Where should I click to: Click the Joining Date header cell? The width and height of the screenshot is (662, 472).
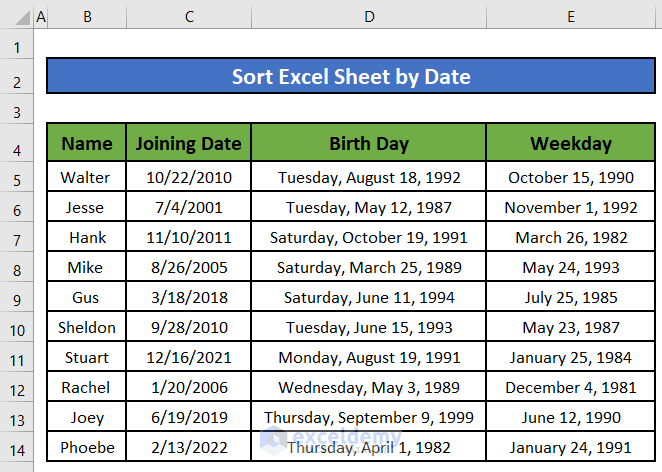(188, 143)
